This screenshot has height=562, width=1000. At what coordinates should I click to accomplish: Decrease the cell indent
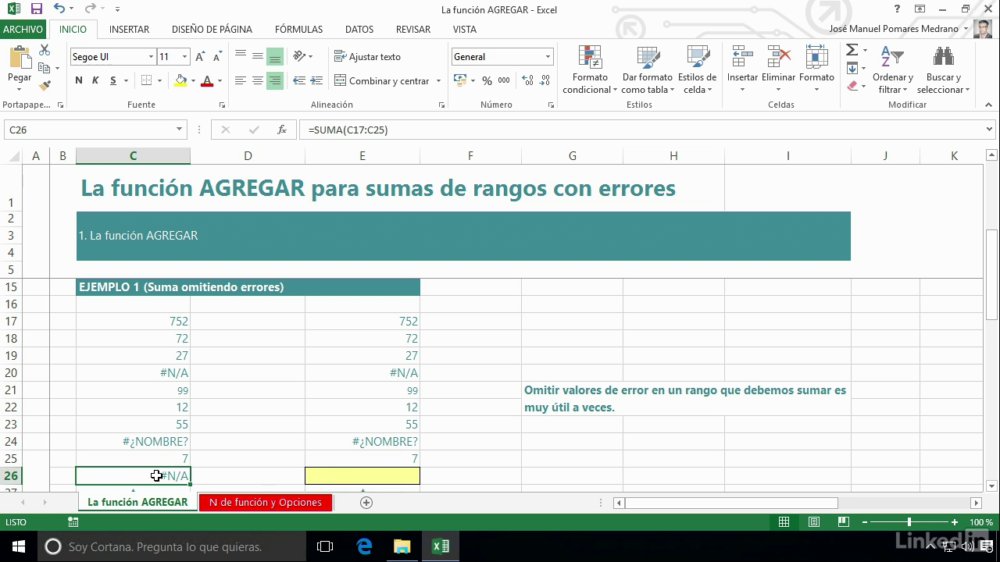[x=299, y=80]
